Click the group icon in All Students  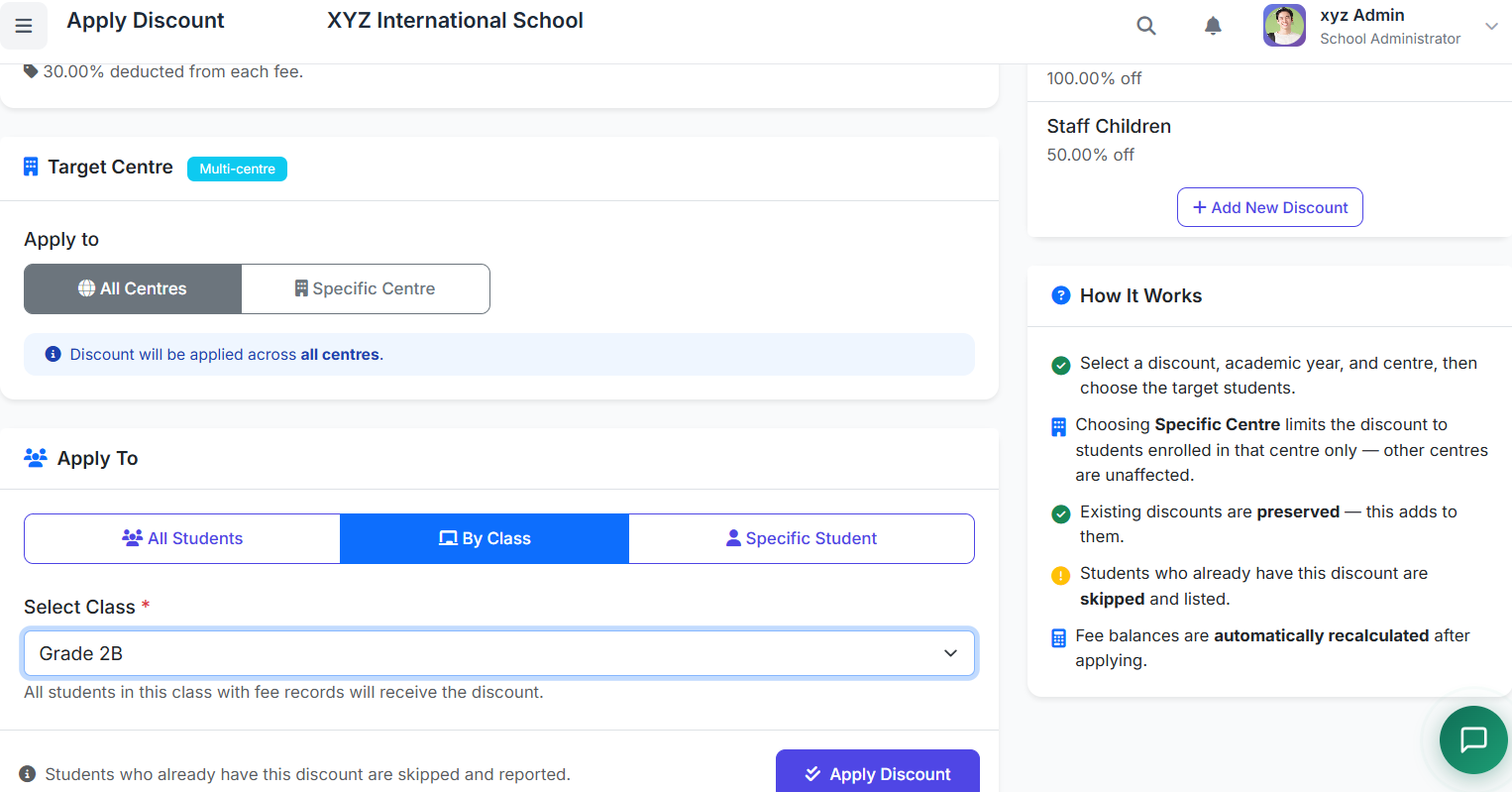tap(132, 538)
